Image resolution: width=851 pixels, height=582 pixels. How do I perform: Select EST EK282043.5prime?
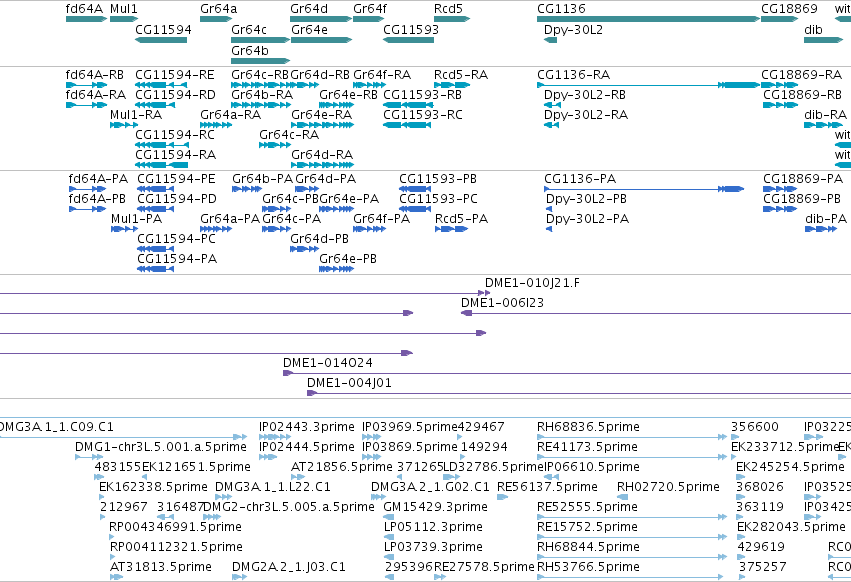click(x=791, y=527)
